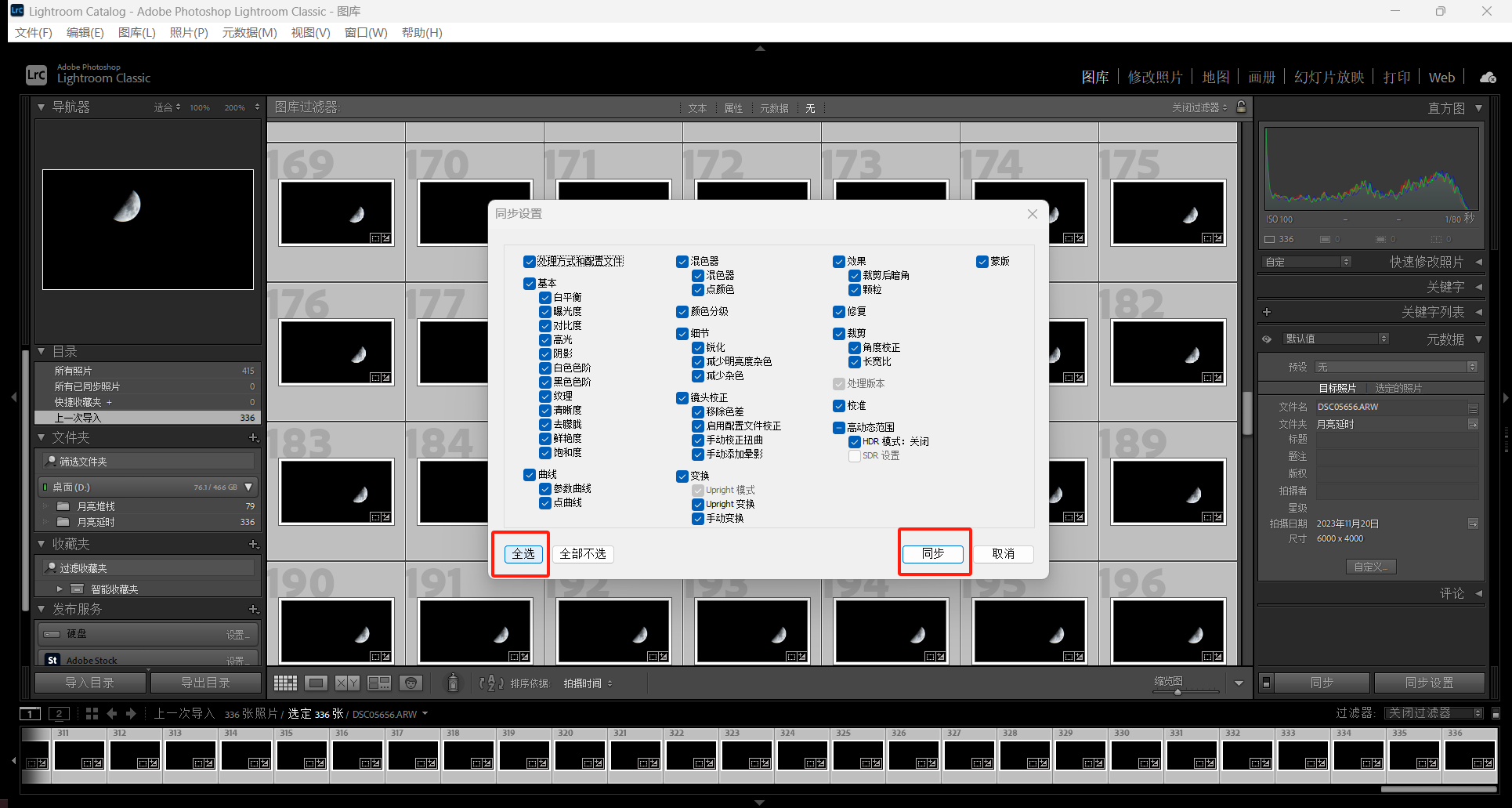This screenshot has width=1512, height=808.
Task: Enable the SDR 设置 checkbox
Action: pos(855,456)
